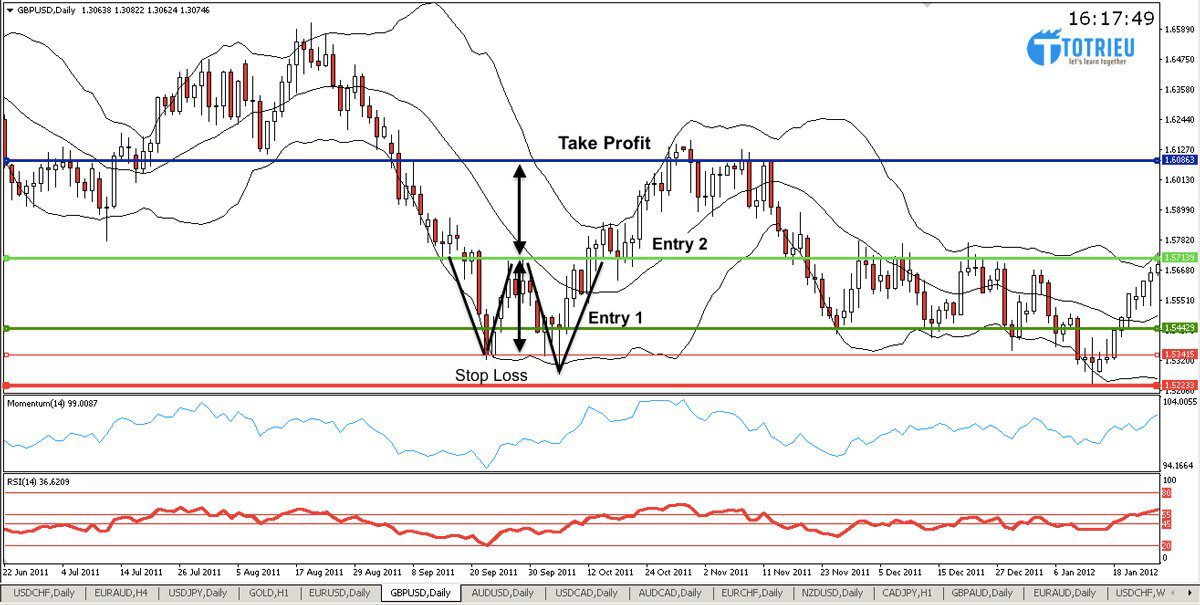Open the NZDUSD,Daily tab
Screen dimensions: 1200x605
[829, 594]
